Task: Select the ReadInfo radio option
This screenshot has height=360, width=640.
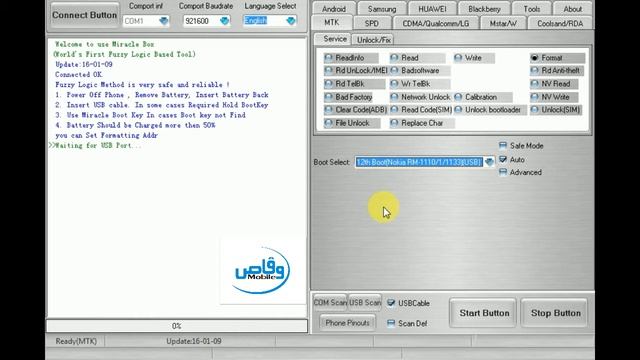Action: click(x=350, y=58)
